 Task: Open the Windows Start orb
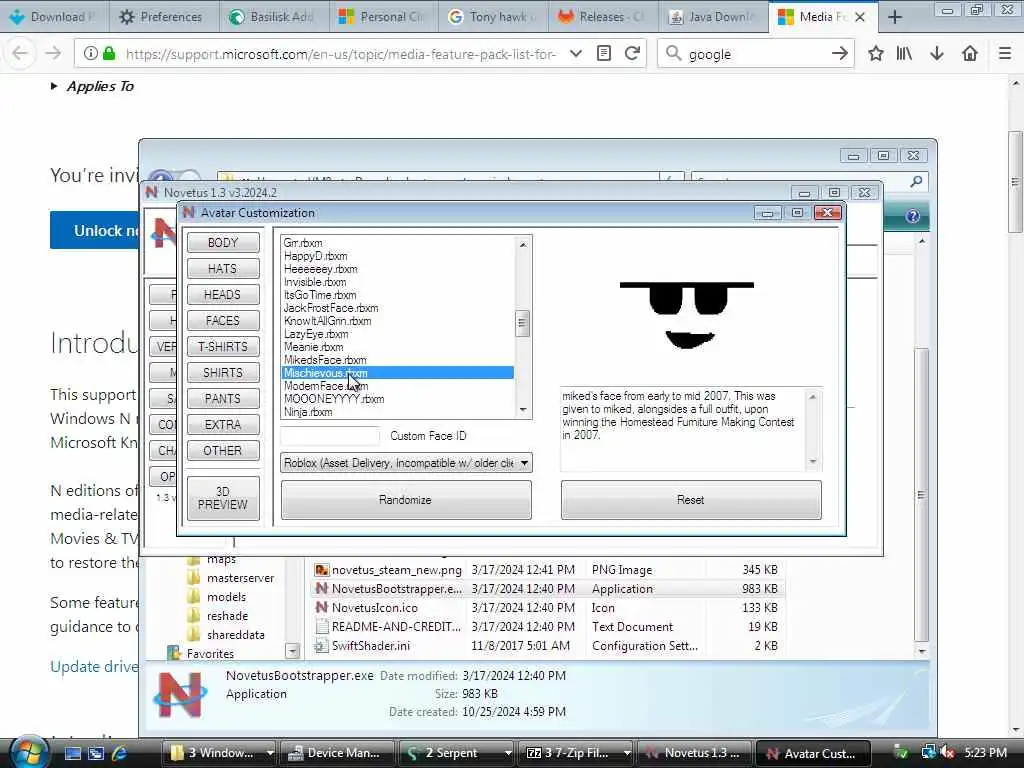tap(28, 752)
